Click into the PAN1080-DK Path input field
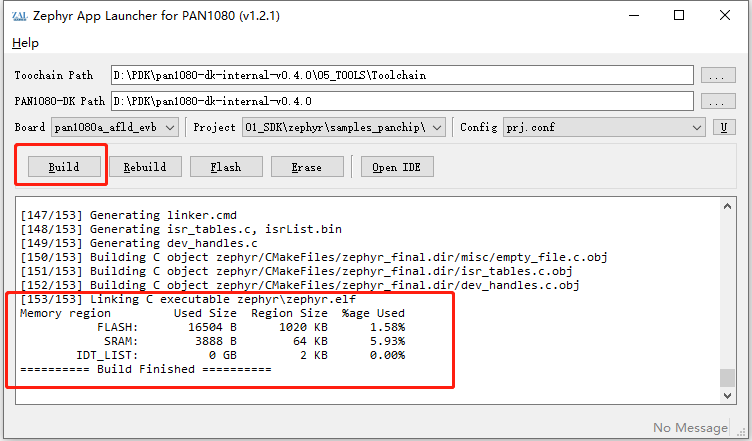This screenshot has width=752, height=441. tap(402, 101)
